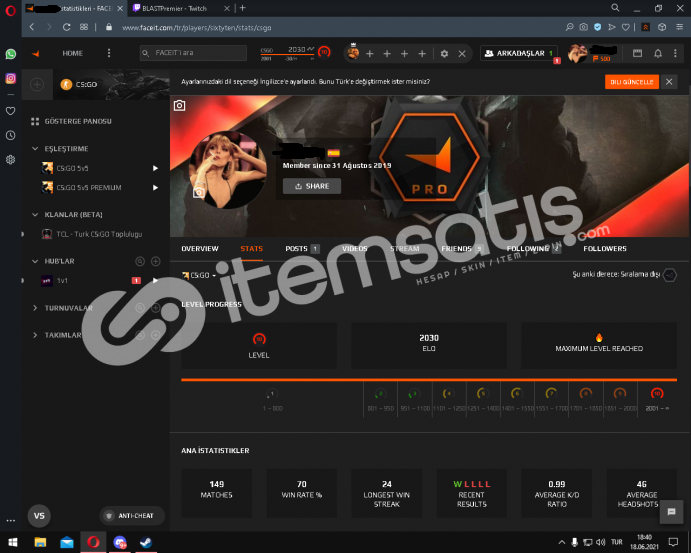691x553 pixels.
Task: Expand CS:GO 5v5 queue arrow
Action: pyautogui.click(x=155, y=168)
